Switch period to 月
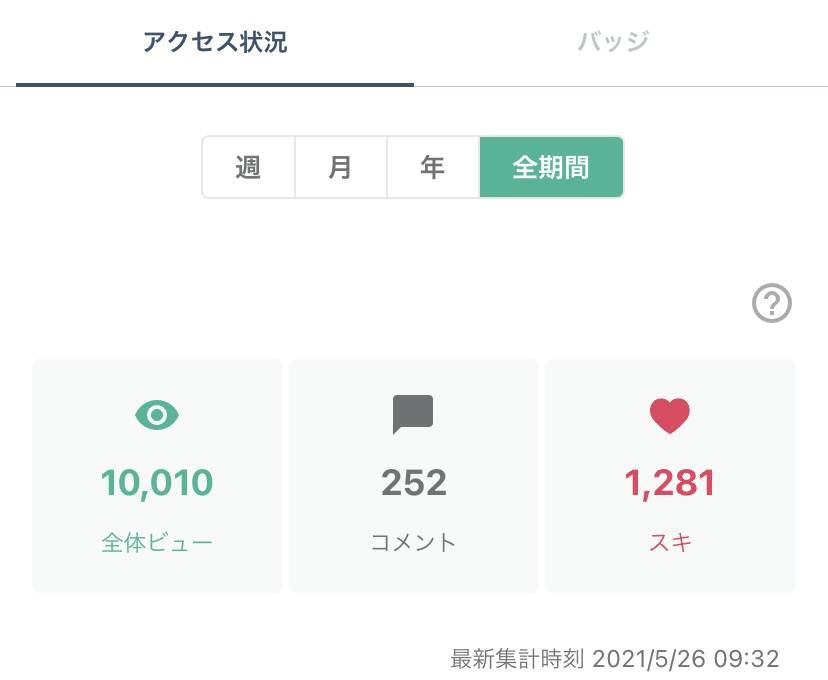 (340, 167)
